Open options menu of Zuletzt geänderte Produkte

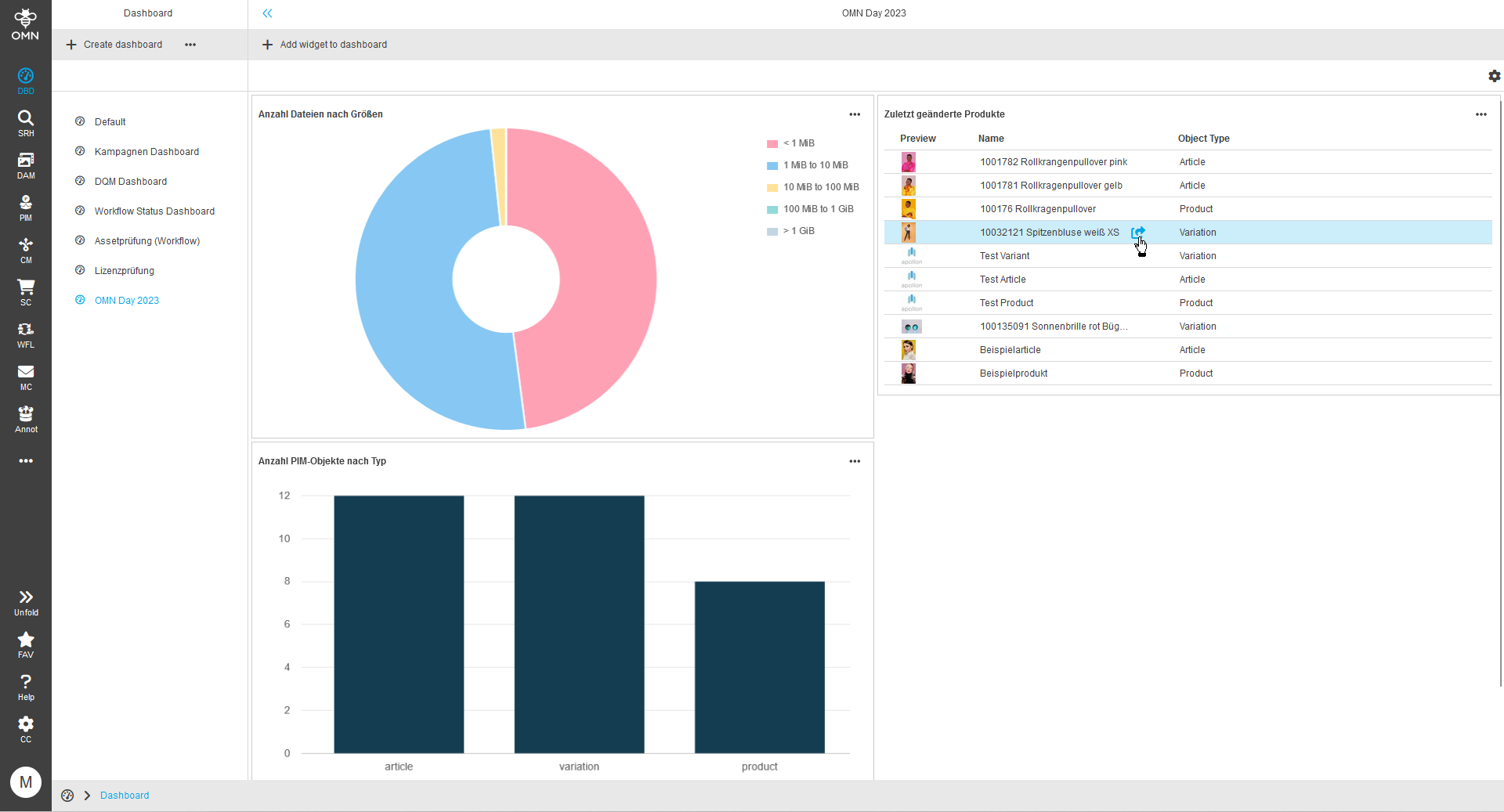click(x=1481, y=114)
